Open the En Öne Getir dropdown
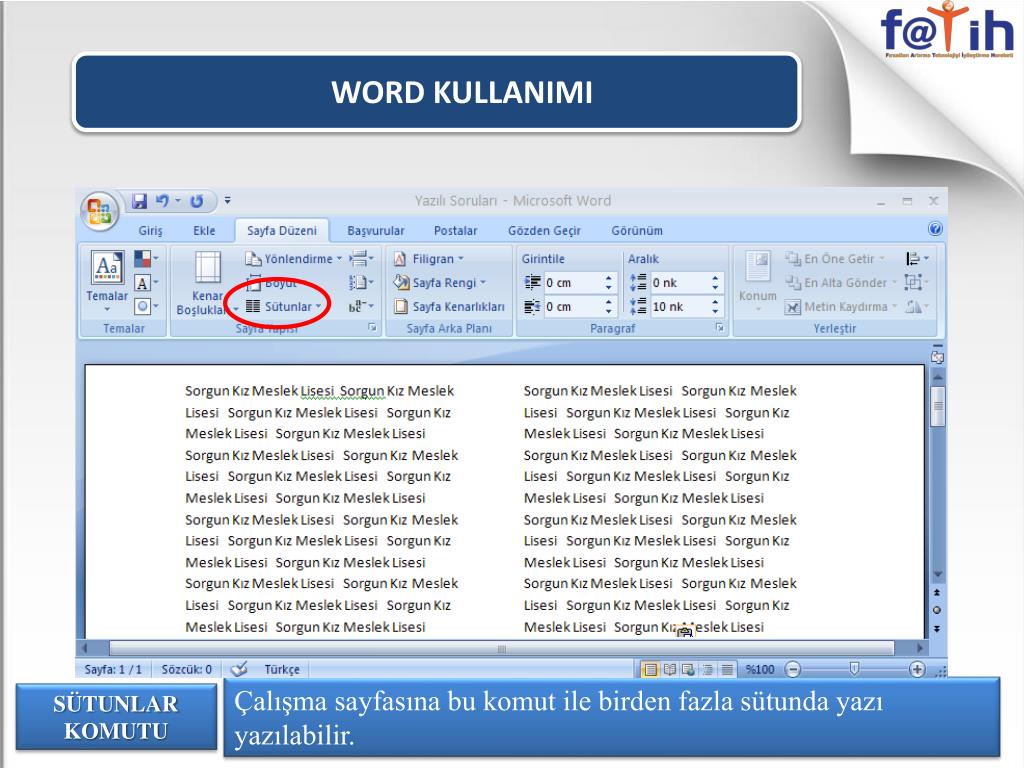The image size is (1024, 768). [835, 259]
